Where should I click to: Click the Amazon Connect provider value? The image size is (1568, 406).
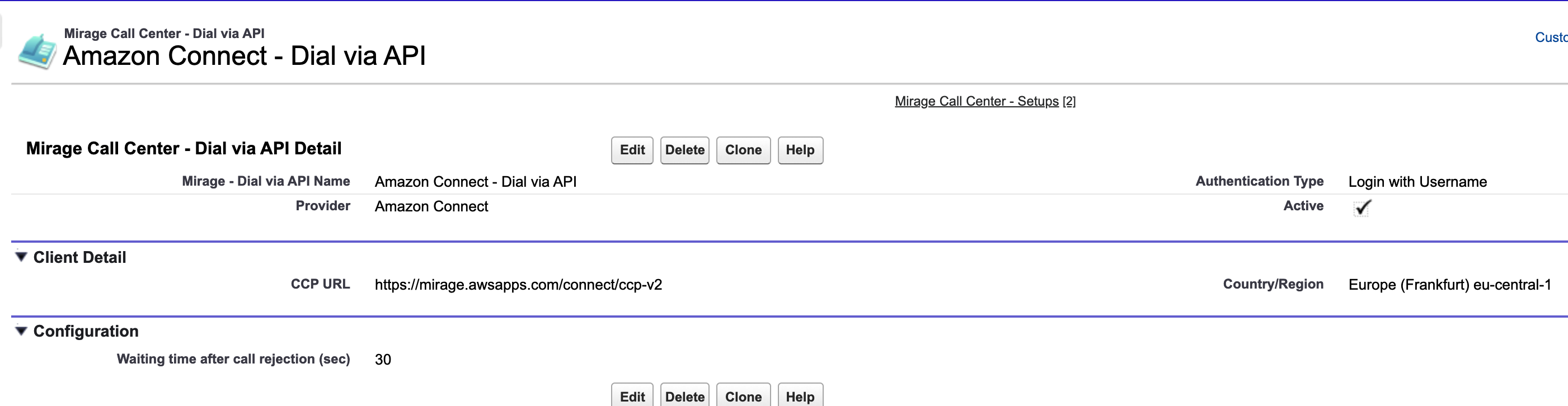(x=431, y=206)
